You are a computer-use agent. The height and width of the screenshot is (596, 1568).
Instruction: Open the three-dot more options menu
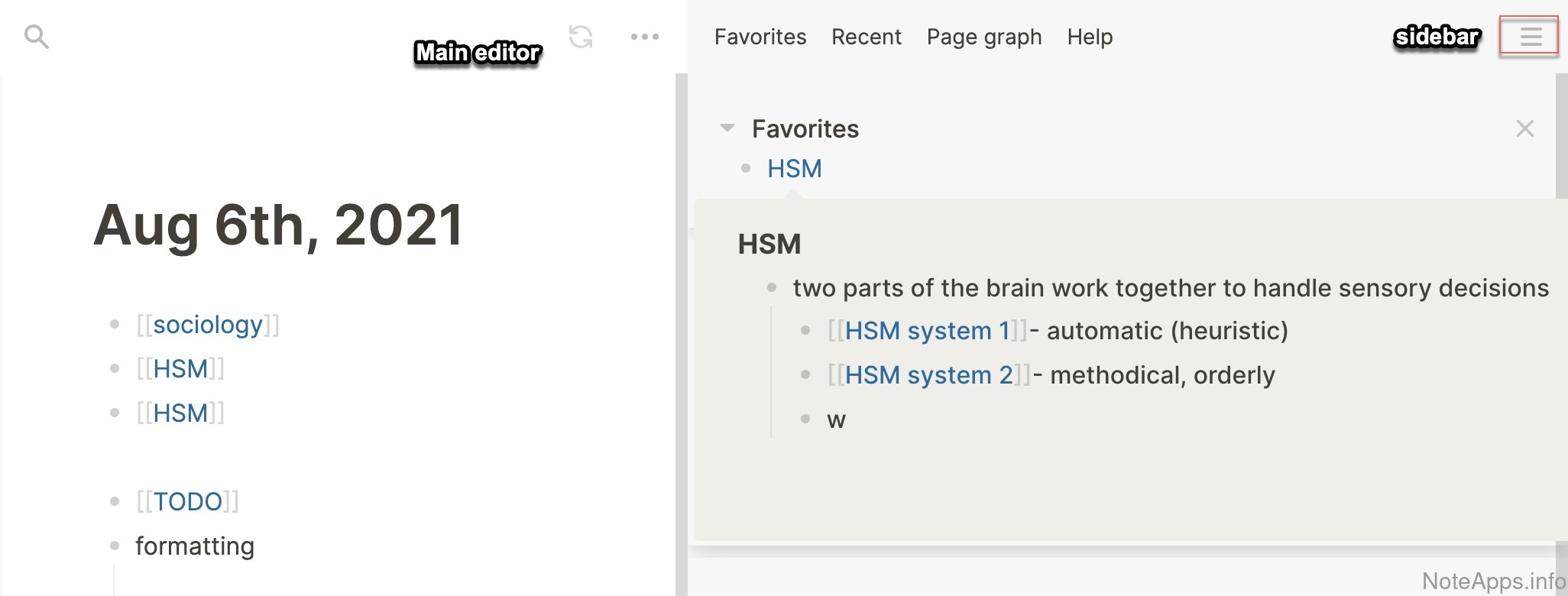point(644,36)
